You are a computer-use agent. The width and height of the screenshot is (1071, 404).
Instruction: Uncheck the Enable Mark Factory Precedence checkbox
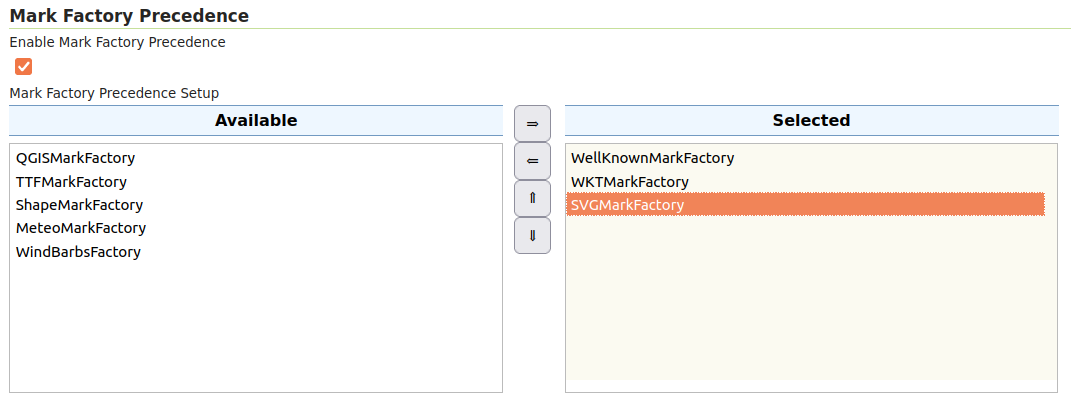pyautogui.click(x=24, y=67)
